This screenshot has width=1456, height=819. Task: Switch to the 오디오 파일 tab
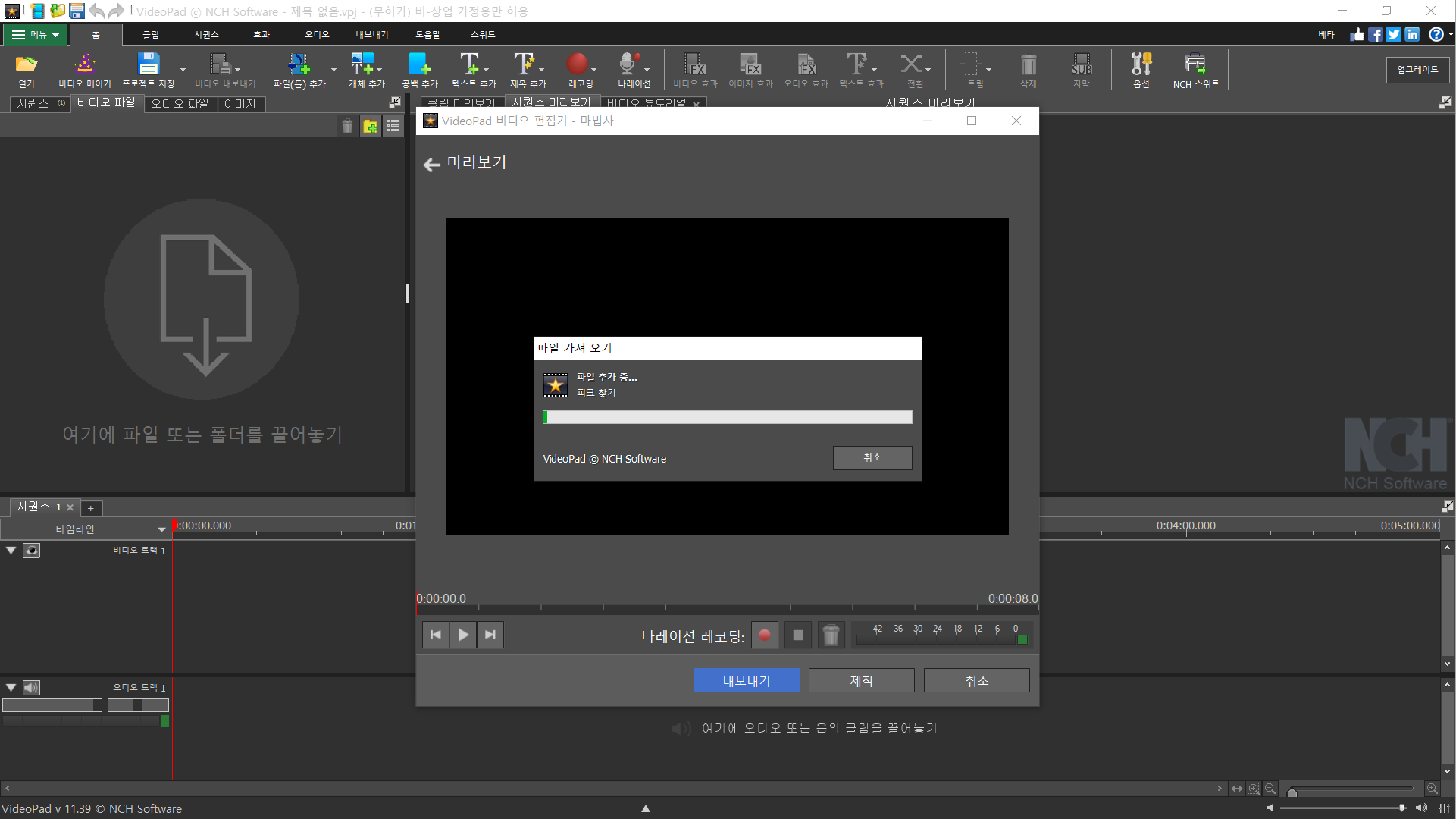pos(180,104)
